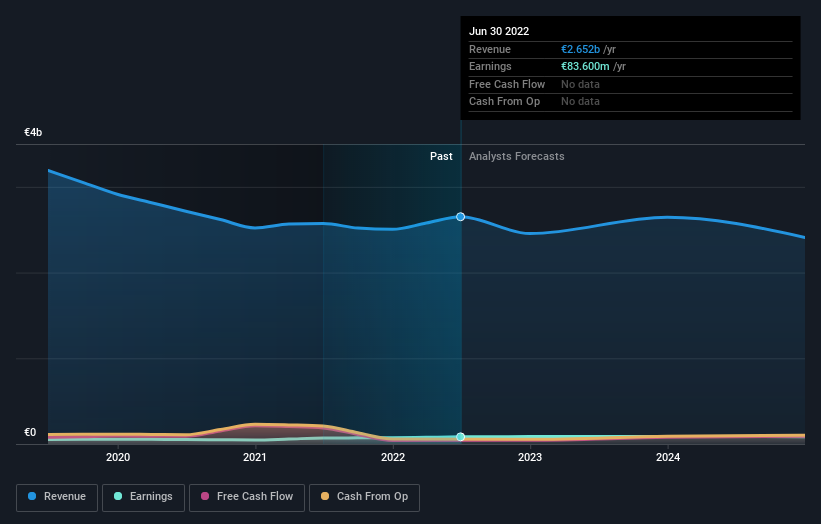The width and height of the screenshot is (821, 524).
Task: Toggle the Cash From Op legend series
Action: [x=364, y=497]
